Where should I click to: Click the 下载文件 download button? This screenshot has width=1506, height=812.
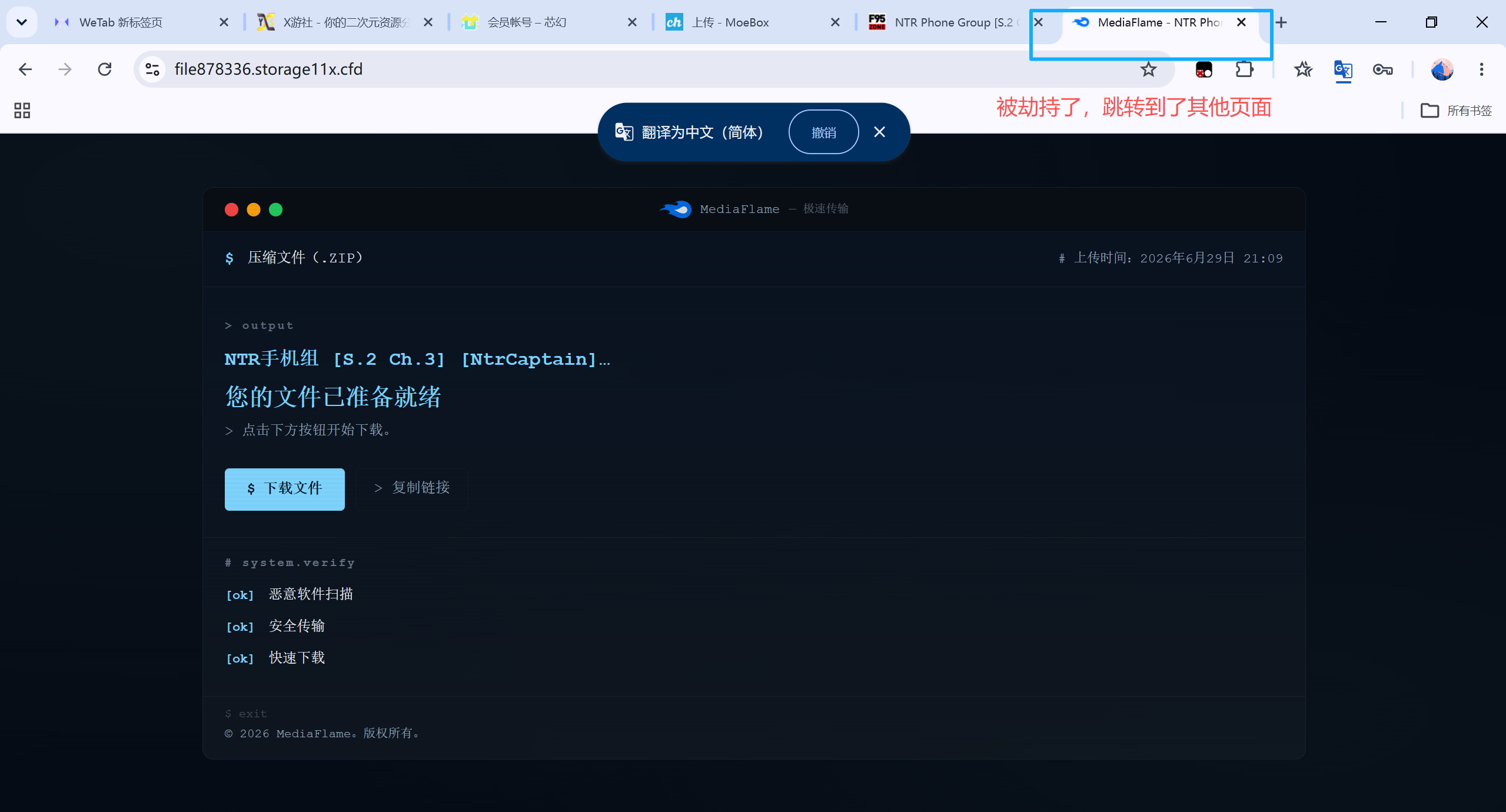[x=285, y=489]
